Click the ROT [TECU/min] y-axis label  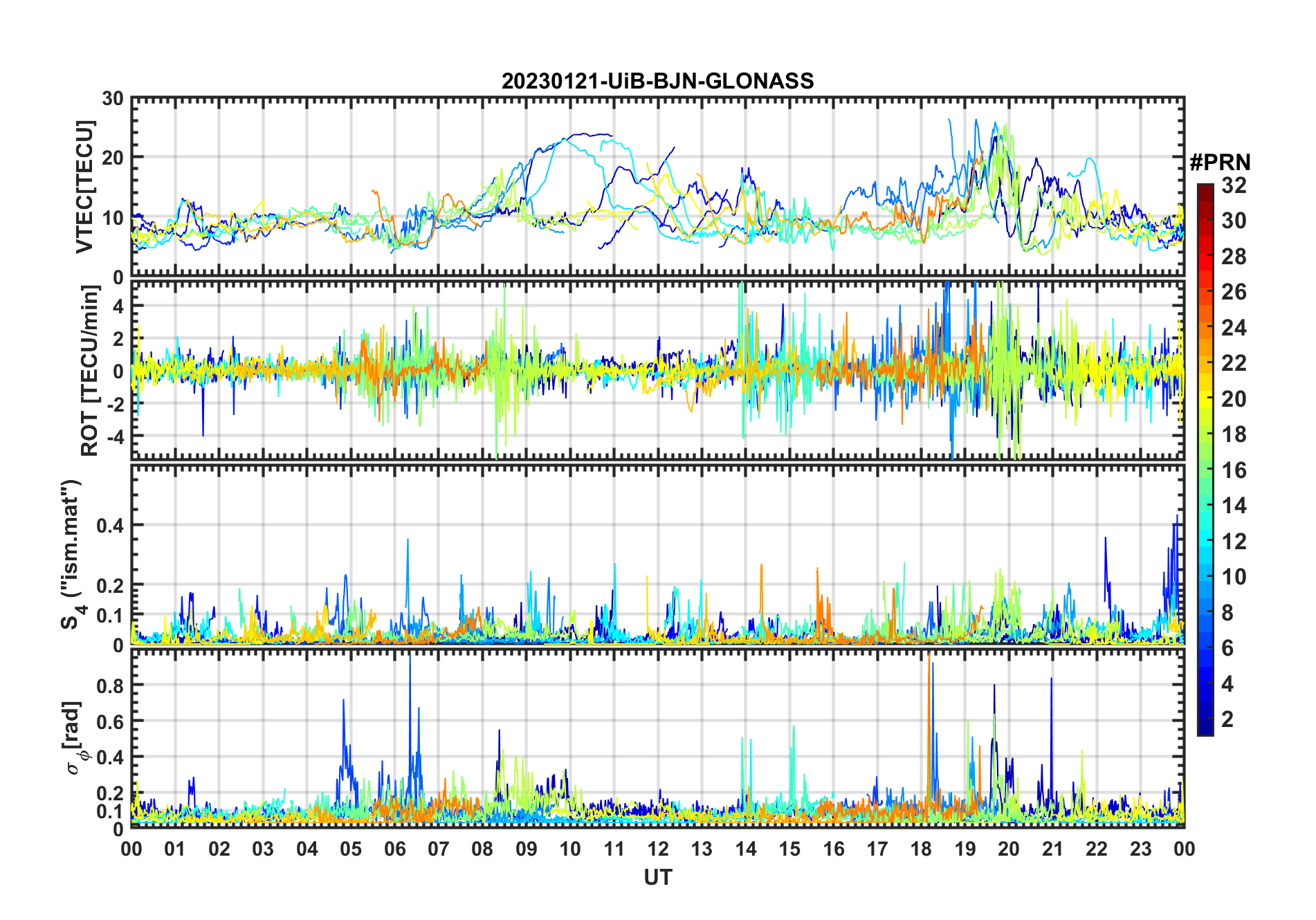[x=90, y=370]
